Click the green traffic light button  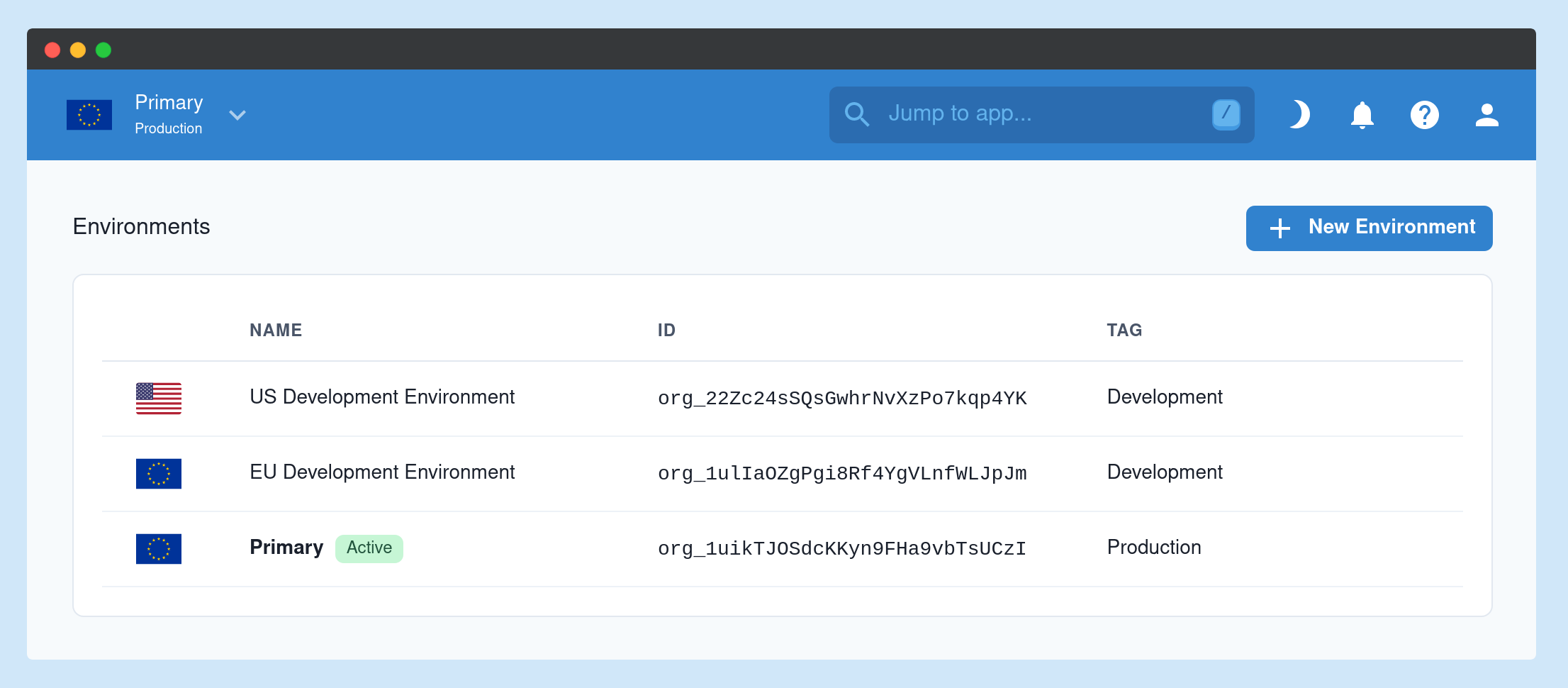(x=103, y=50)
